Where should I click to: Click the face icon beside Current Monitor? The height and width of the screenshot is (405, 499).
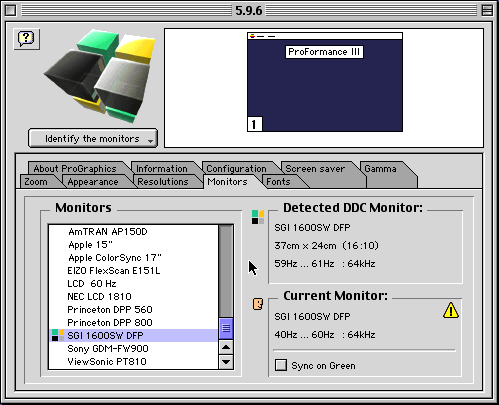[x=258, y=304]
